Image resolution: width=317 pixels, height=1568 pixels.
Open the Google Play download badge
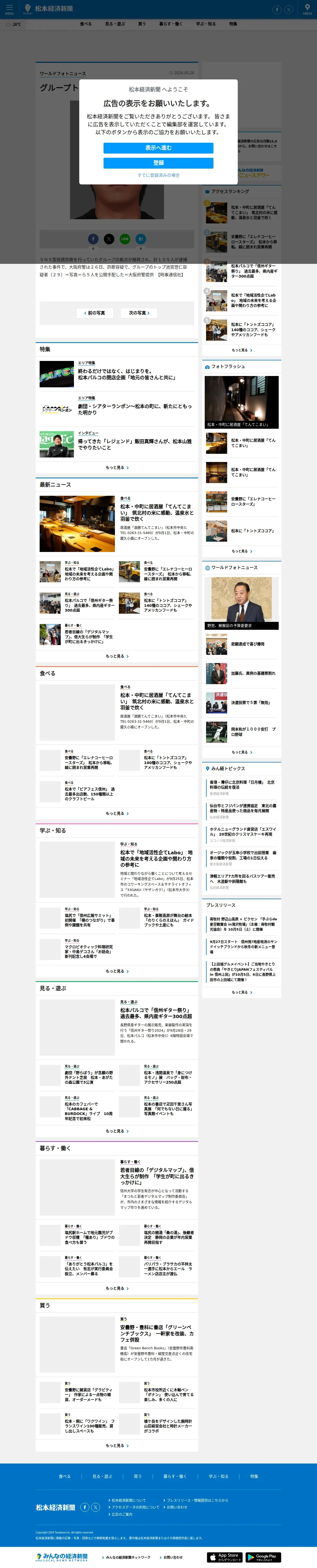263,1556
